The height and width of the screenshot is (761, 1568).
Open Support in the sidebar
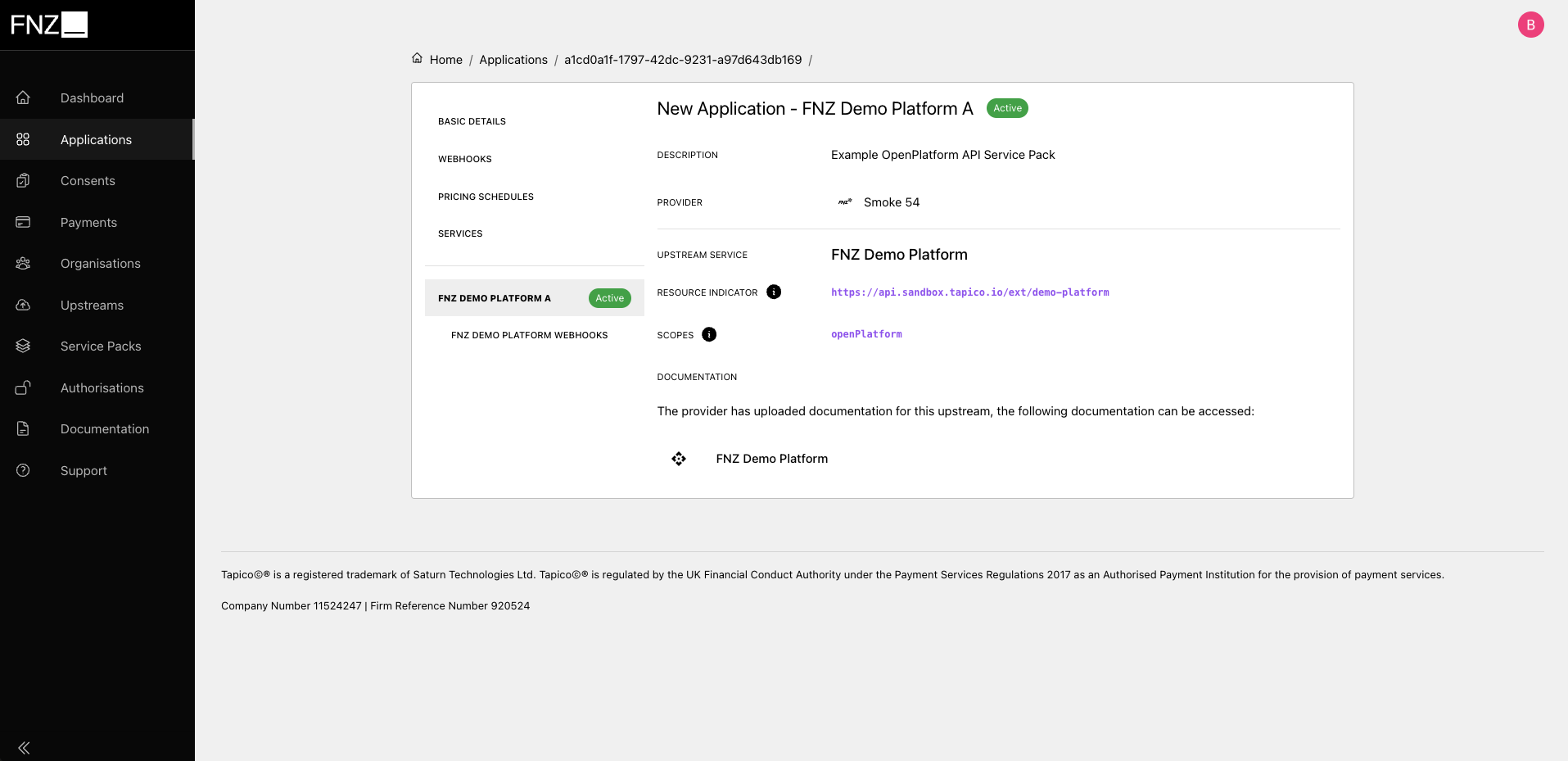84,470
